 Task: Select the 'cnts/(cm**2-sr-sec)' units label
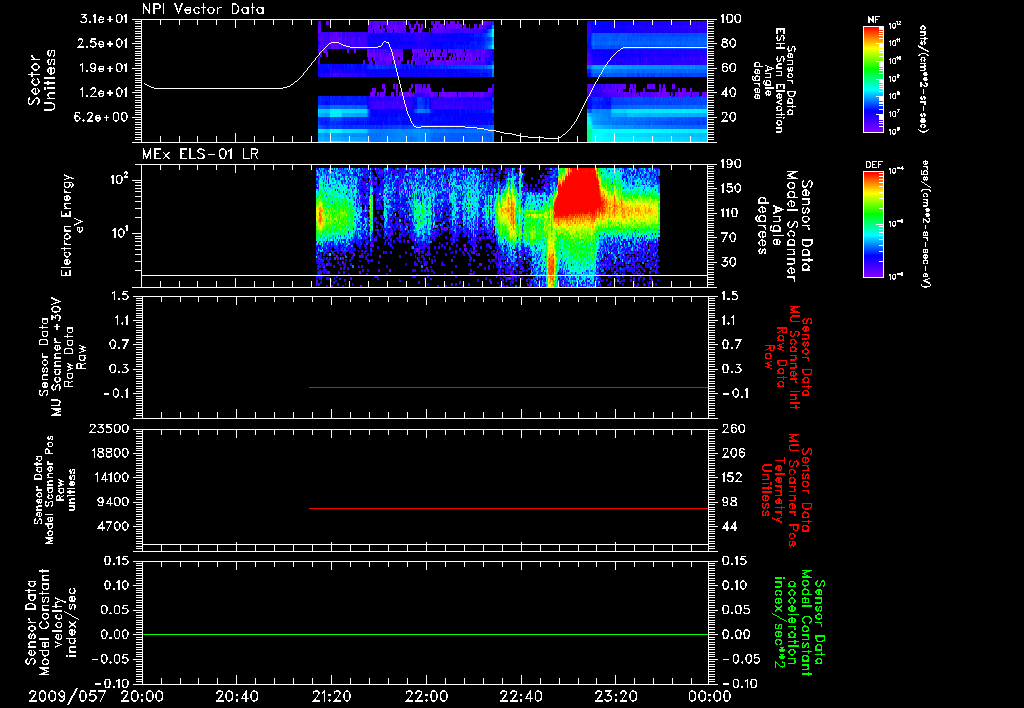click(x=923, y=78)
